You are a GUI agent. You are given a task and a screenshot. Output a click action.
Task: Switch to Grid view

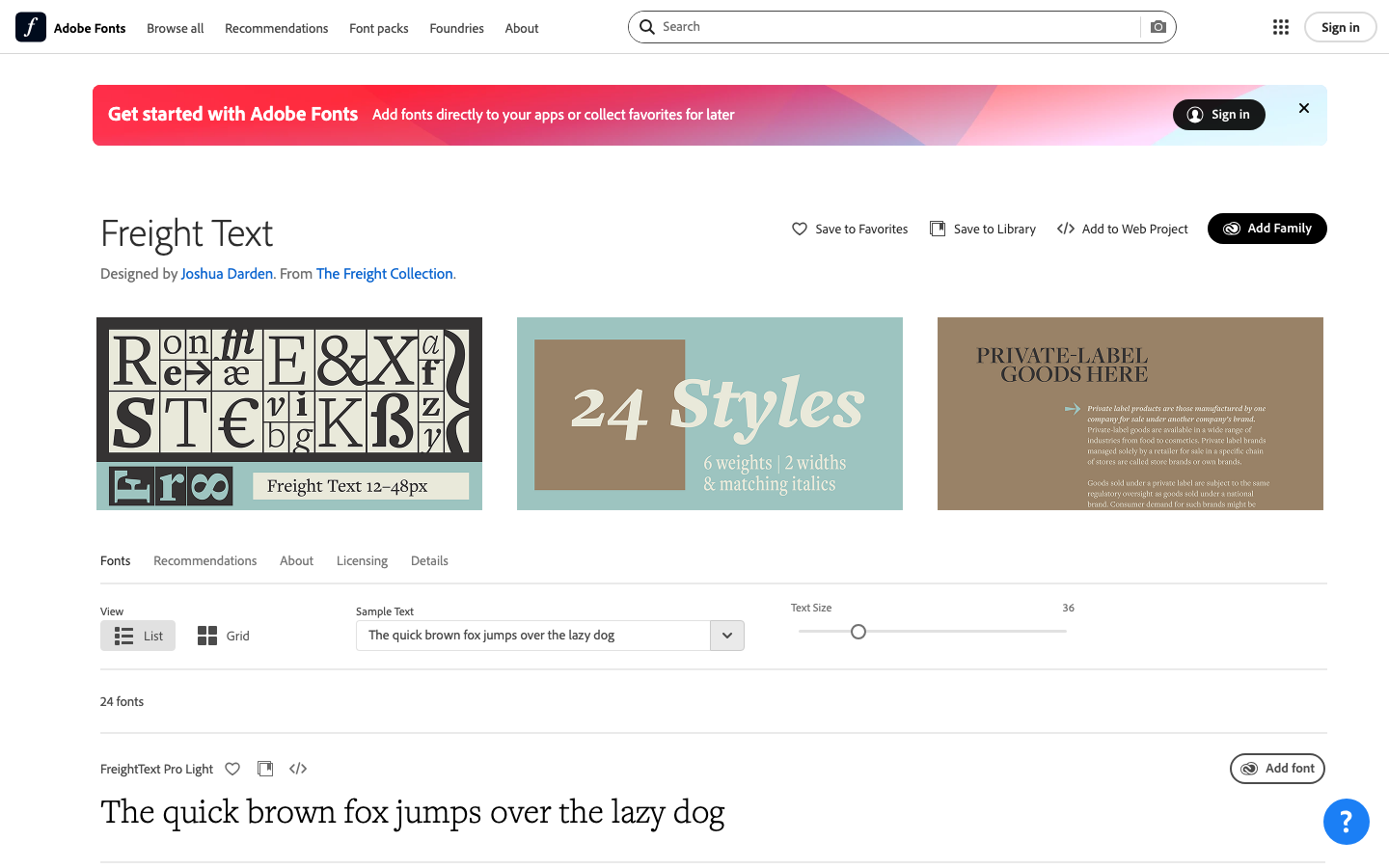[x=223, y=636]
